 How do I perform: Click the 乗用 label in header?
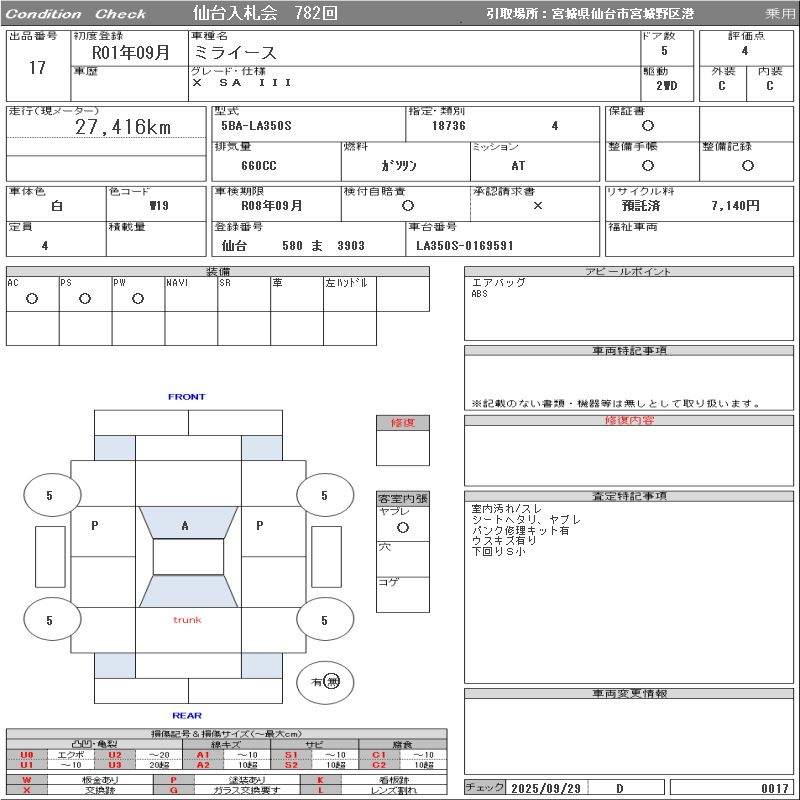coord(779,14)
